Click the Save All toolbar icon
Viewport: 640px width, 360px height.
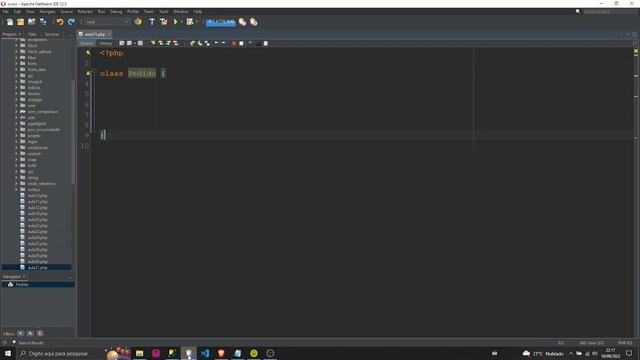(x=43, y=22)
